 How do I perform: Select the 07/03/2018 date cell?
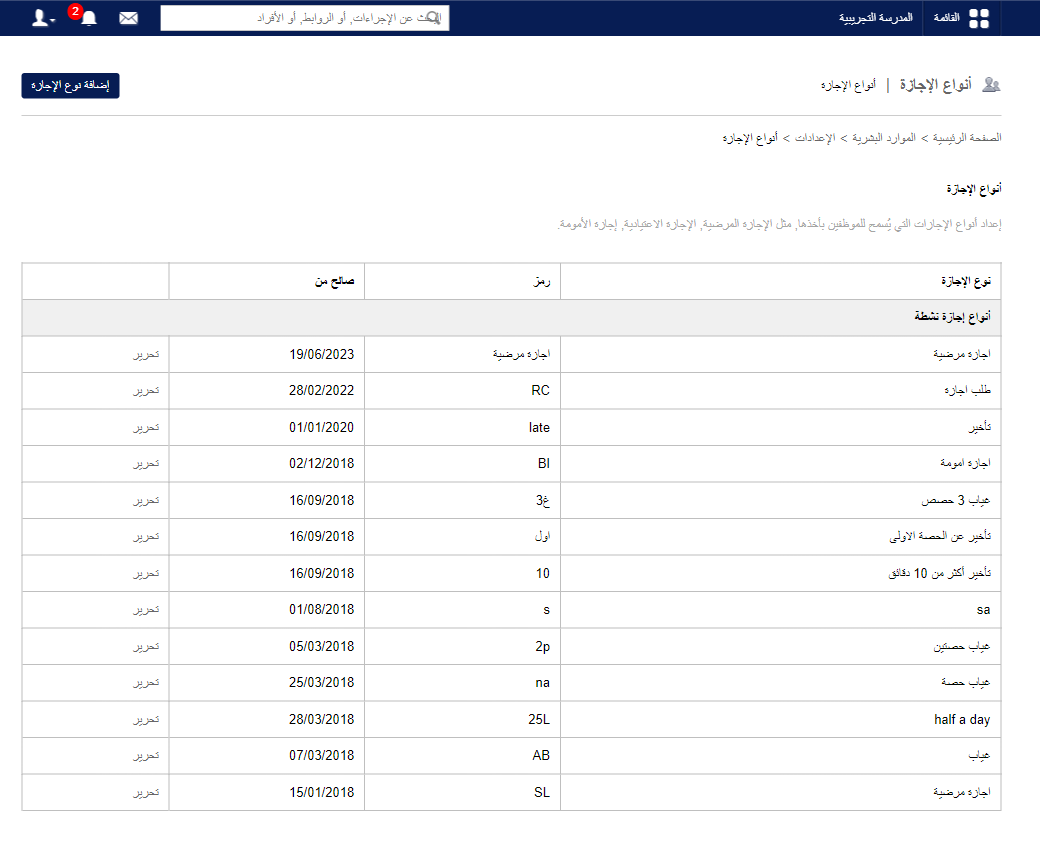click(x=267, y=755)
